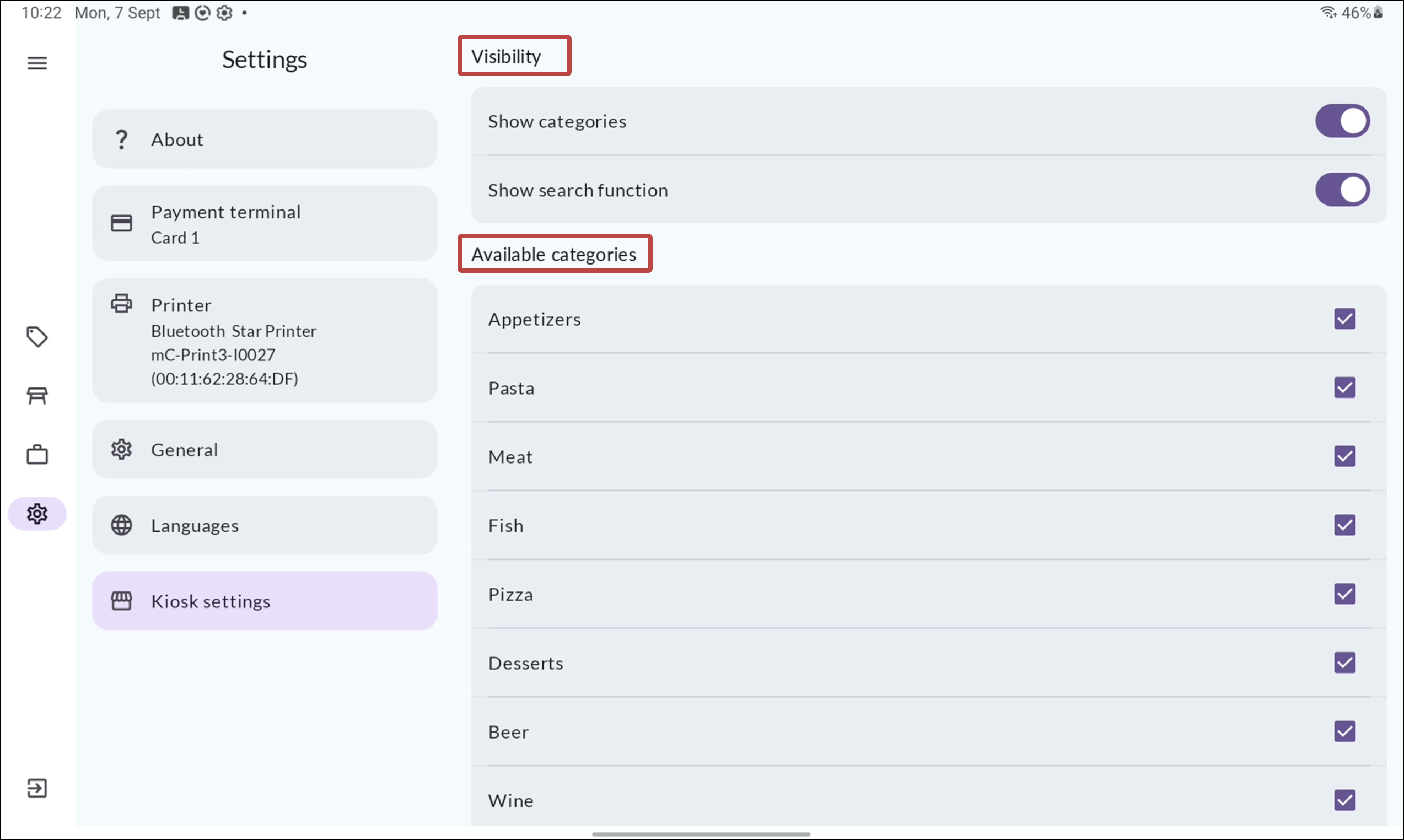This screenshot has height=840, width=1404.
Task: Select the settings gear in sidebar
Action: [37, 514]
